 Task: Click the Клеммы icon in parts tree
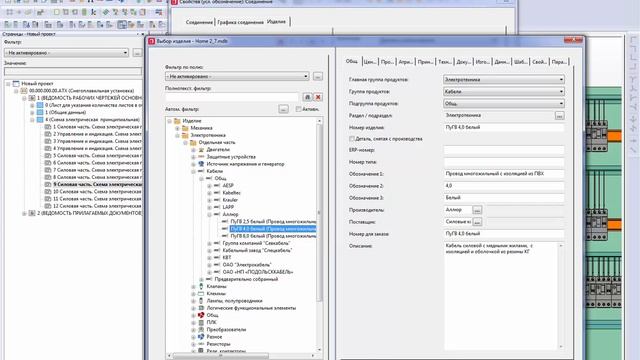[x=201, y=293]
